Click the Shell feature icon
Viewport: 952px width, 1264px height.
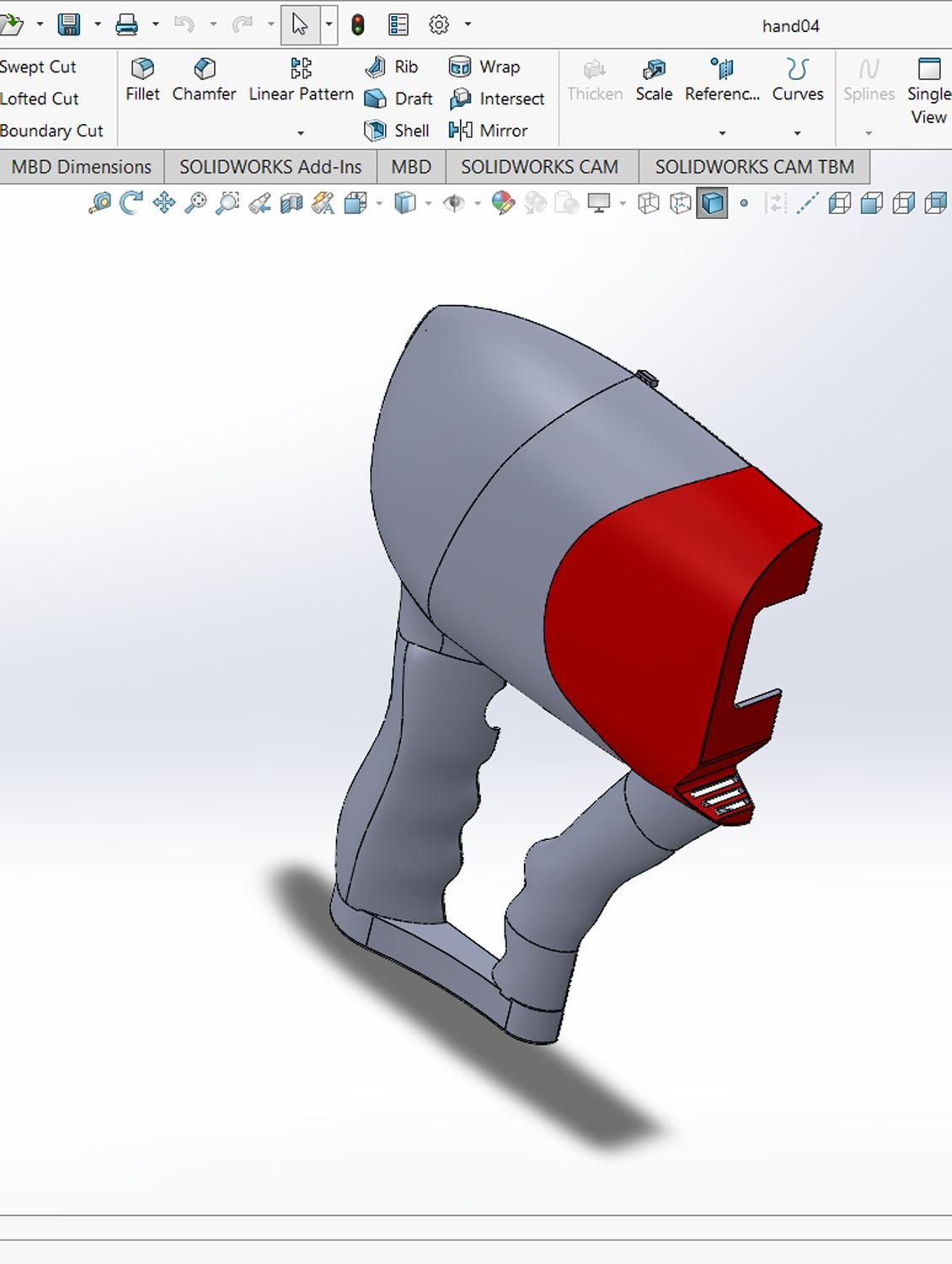[398, 131]
